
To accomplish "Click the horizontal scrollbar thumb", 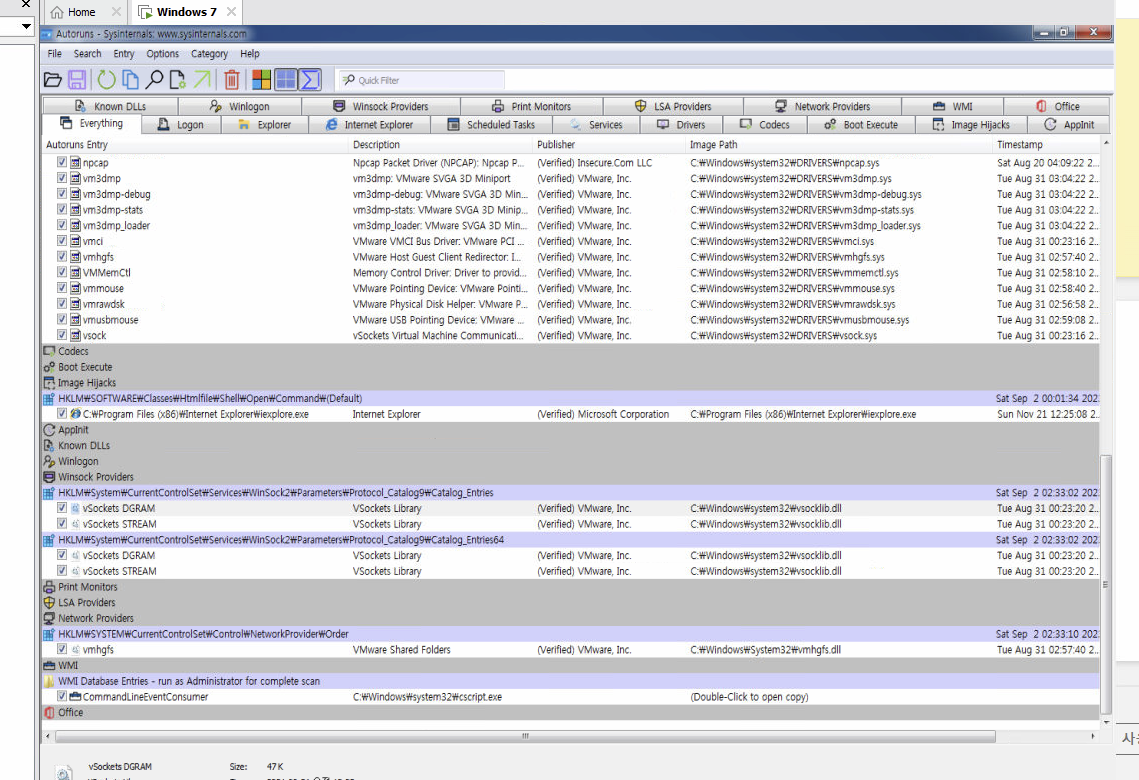I will 525,736.
